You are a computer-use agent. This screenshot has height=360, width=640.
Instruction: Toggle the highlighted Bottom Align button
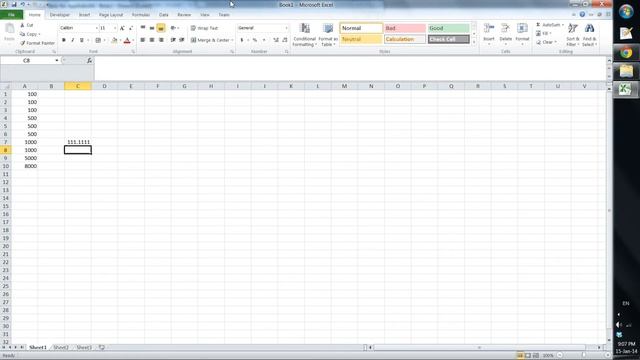(x=161, y=28)
